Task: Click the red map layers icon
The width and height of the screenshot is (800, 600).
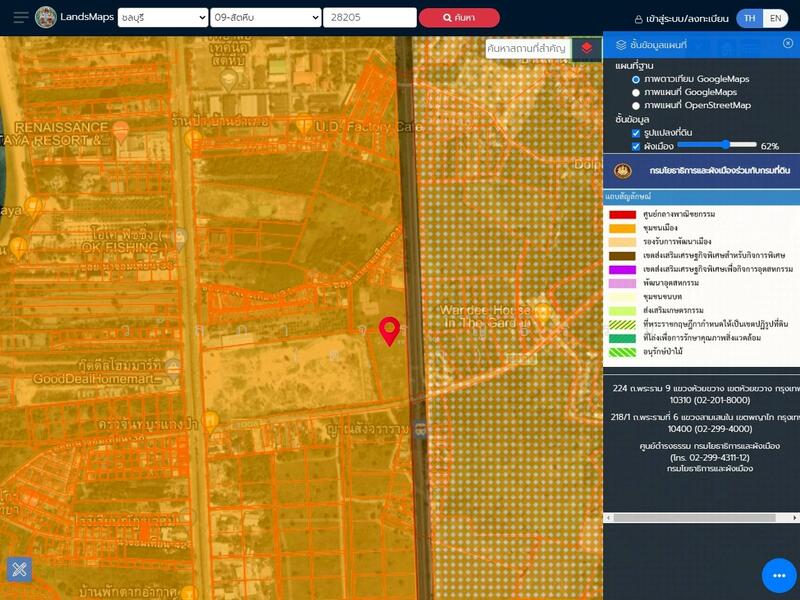Action: tap(587, 48)
